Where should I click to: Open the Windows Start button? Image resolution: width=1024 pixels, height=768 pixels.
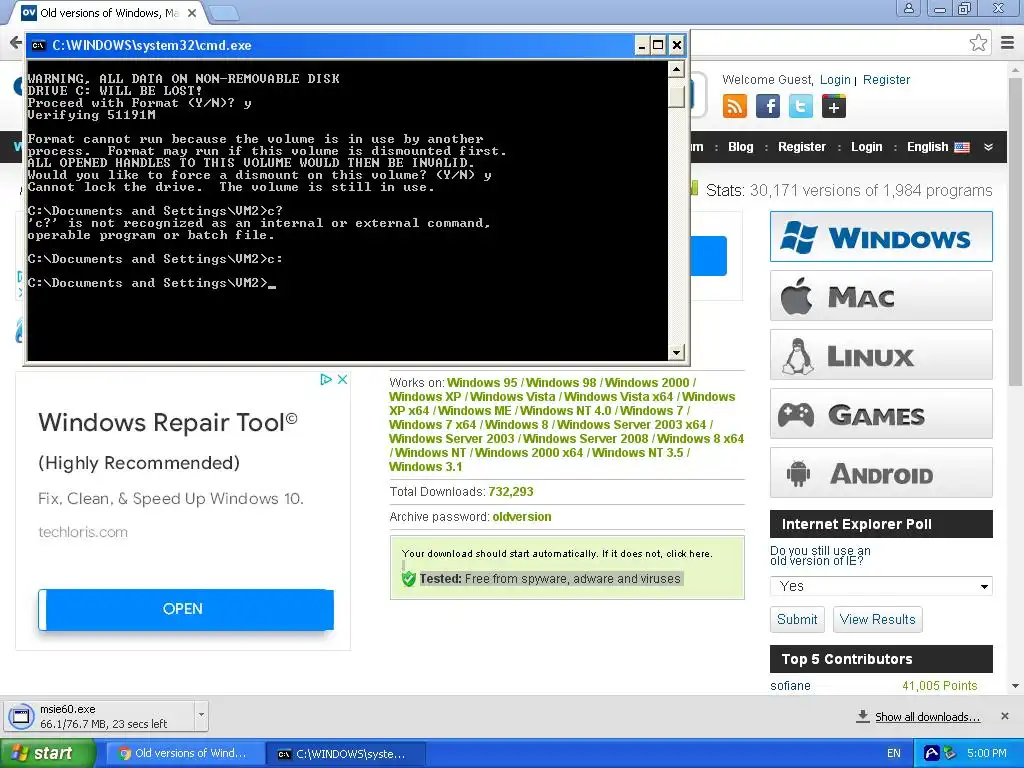click(47, 753)
